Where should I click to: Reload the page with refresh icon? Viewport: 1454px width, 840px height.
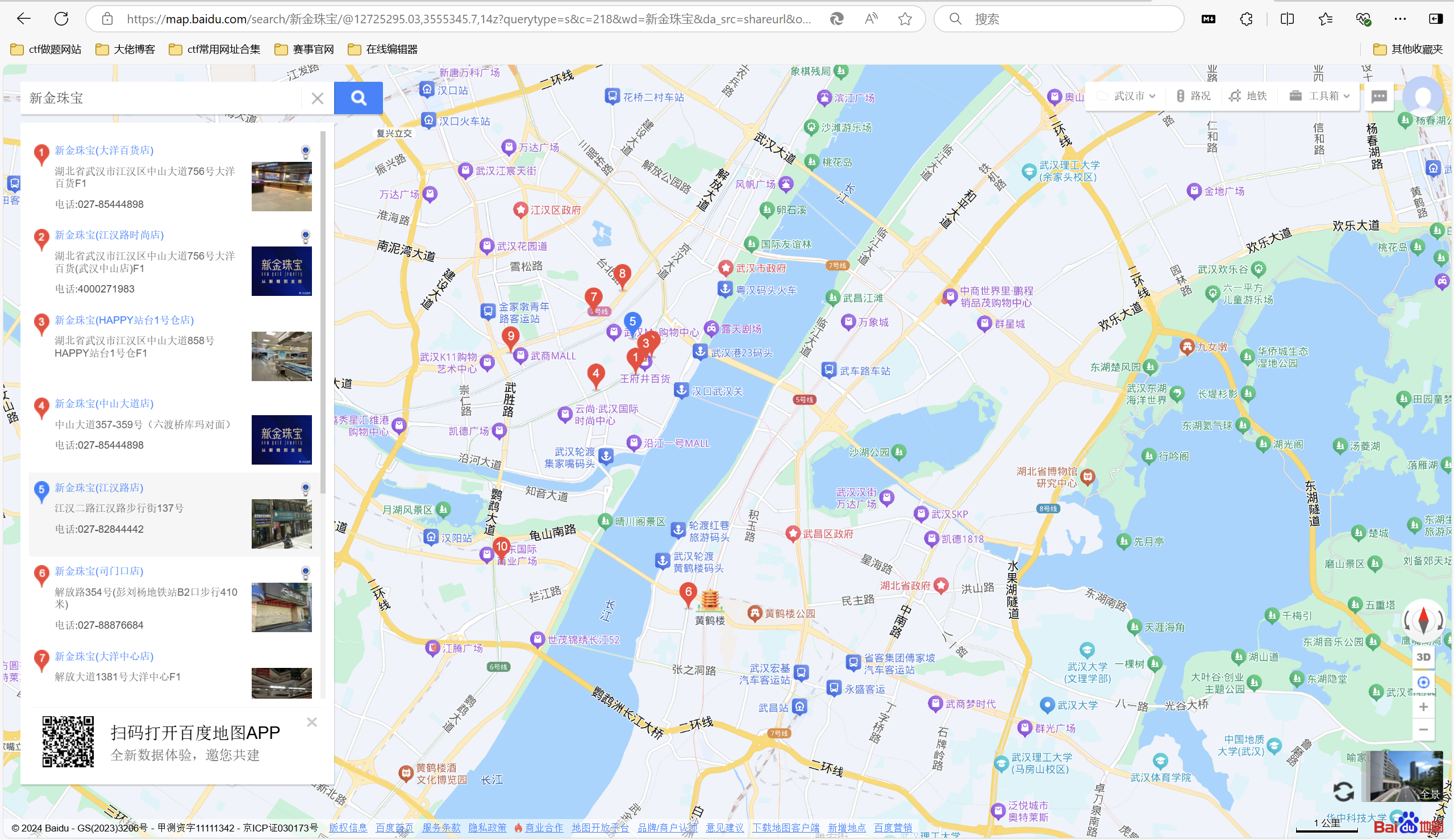61,19
